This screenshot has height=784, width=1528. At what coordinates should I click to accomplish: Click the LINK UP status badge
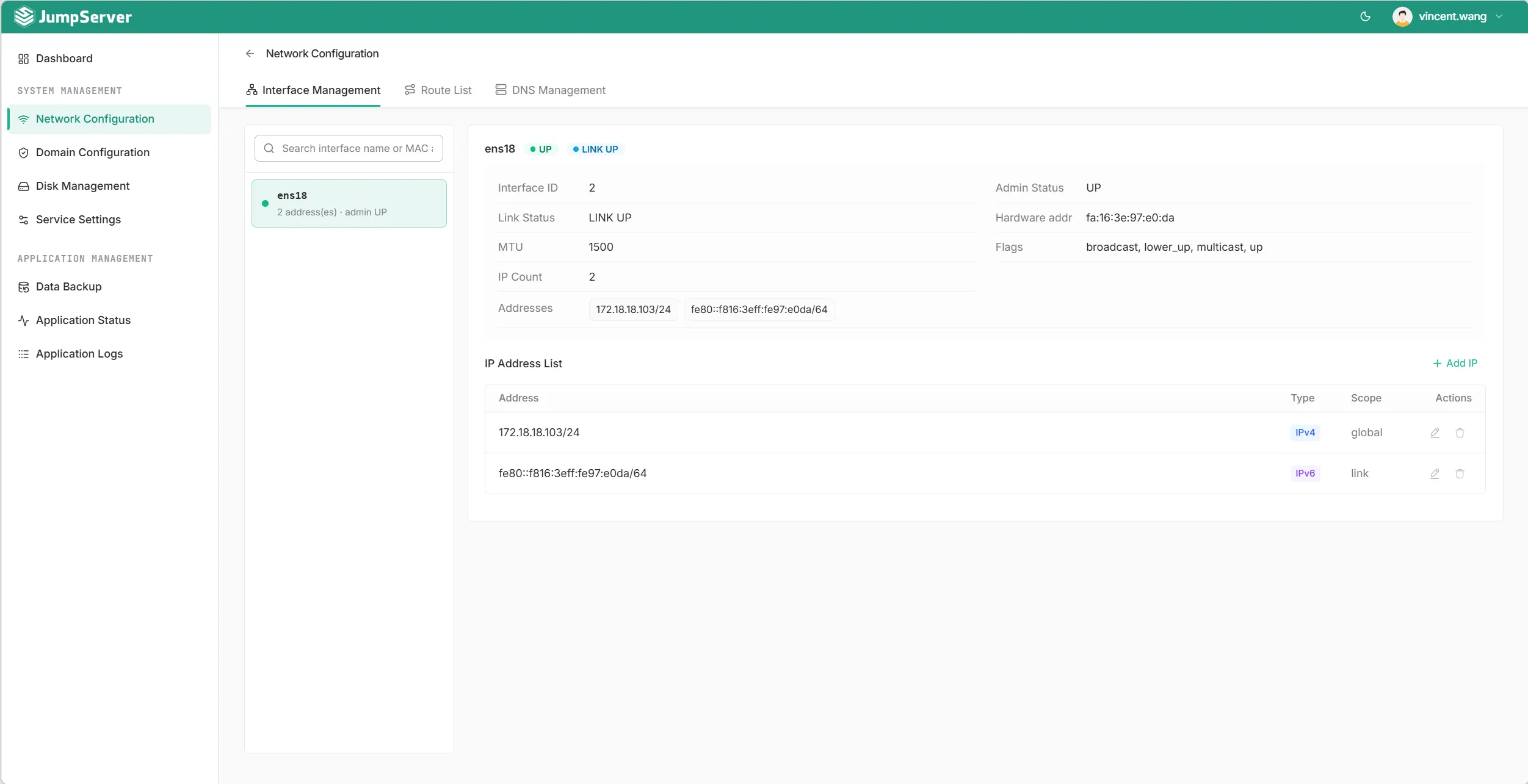click(595, 149)
